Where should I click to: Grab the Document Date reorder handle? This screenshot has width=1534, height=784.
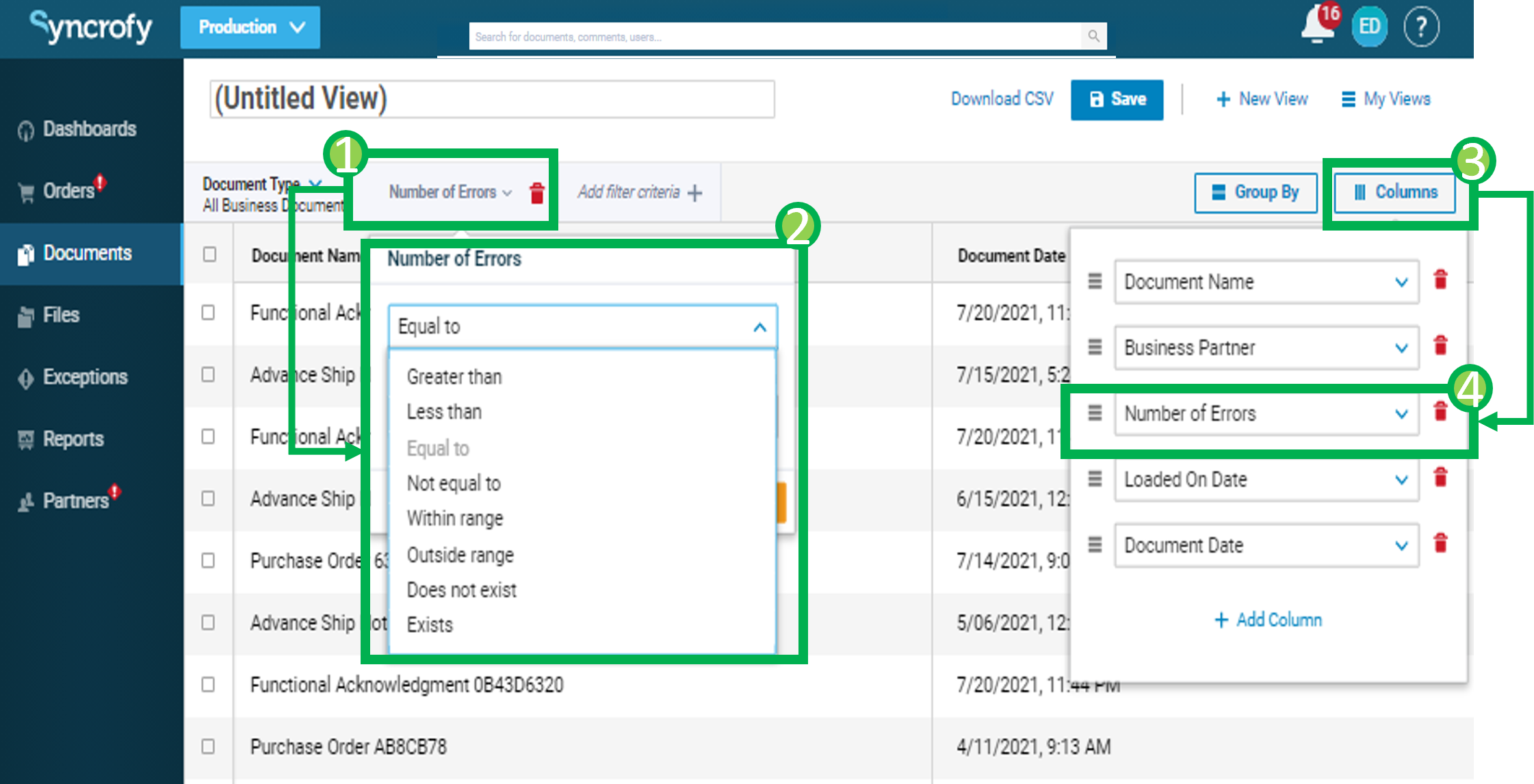(x=1095, y=545)
